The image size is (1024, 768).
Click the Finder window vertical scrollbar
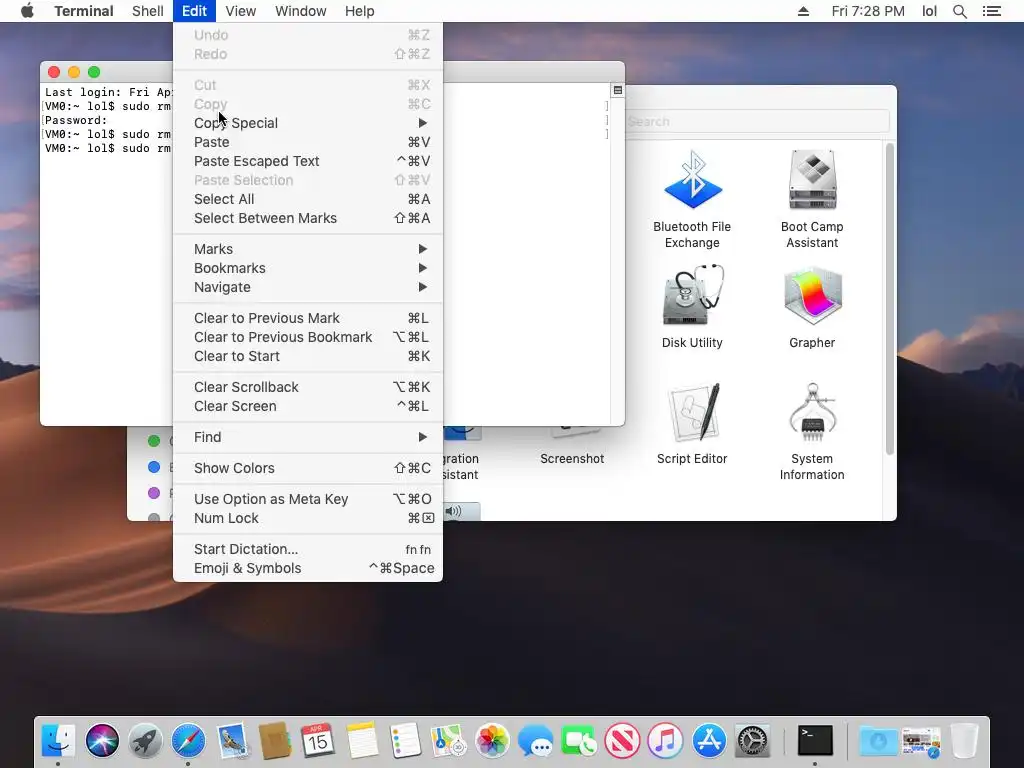tap(889, 299)
